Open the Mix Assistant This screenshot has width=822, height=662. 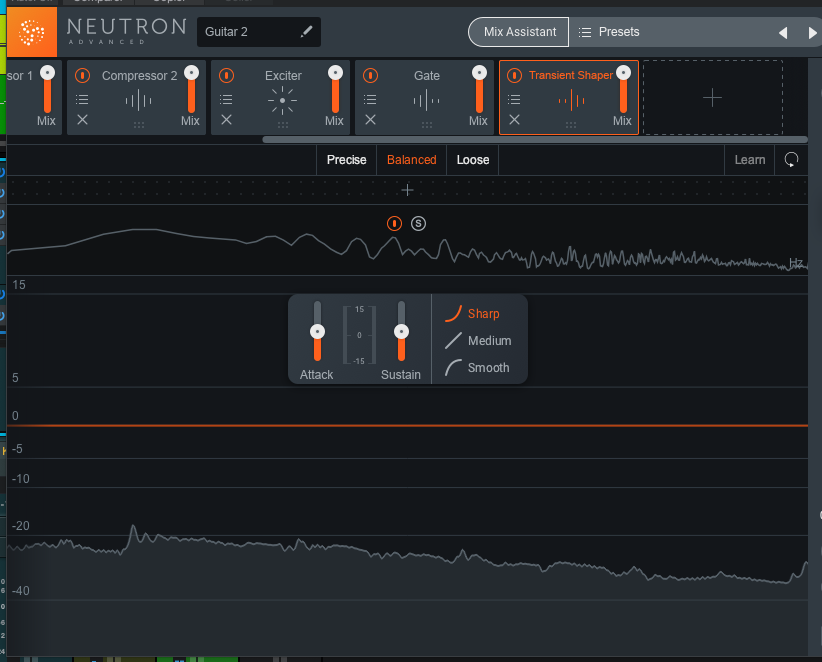click(518, 32)
